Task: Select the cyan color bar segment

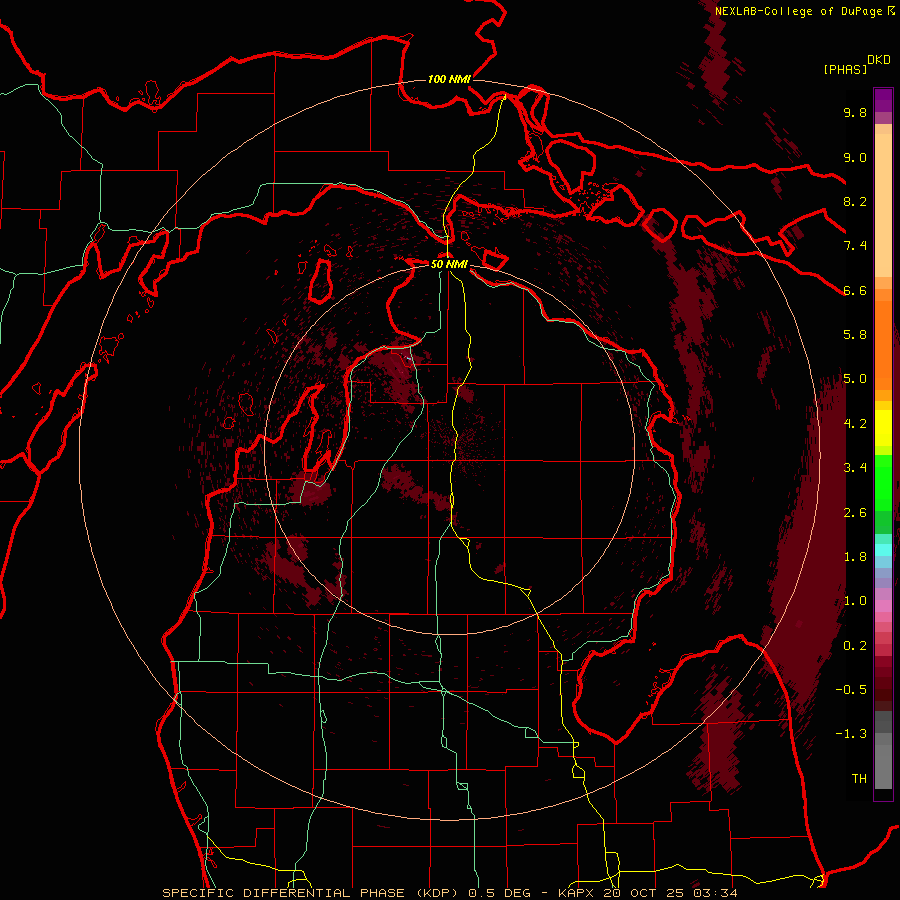Action: [883, 550]
